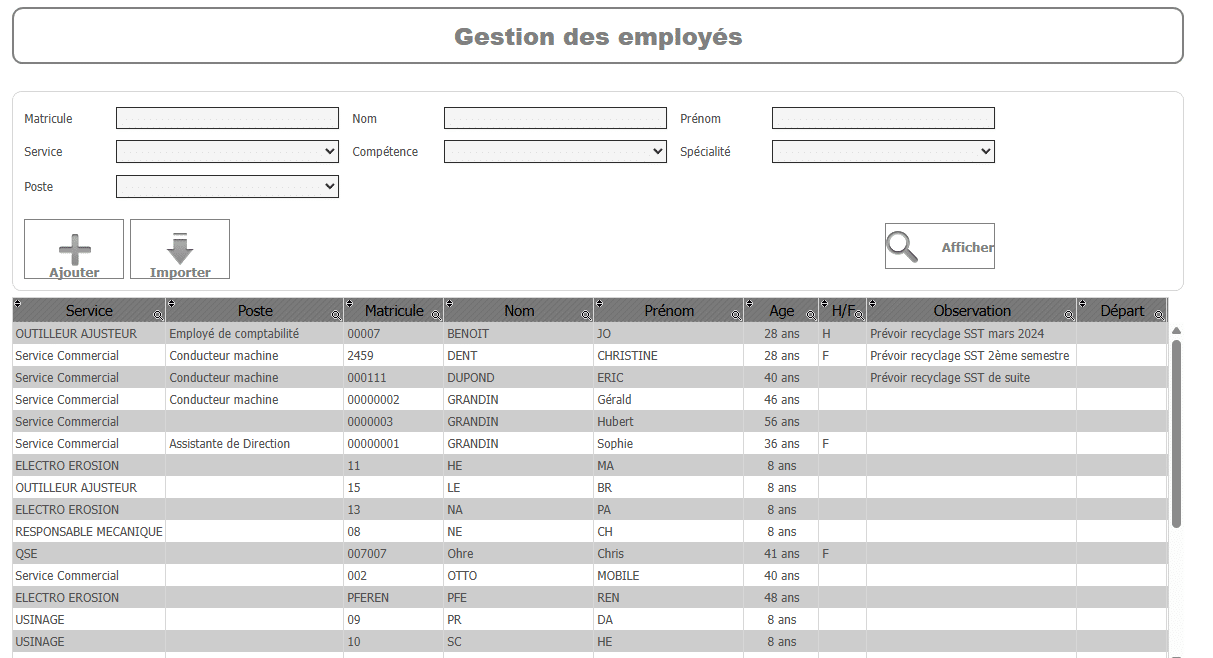Click matricule cell 2459

coord(394,356)
